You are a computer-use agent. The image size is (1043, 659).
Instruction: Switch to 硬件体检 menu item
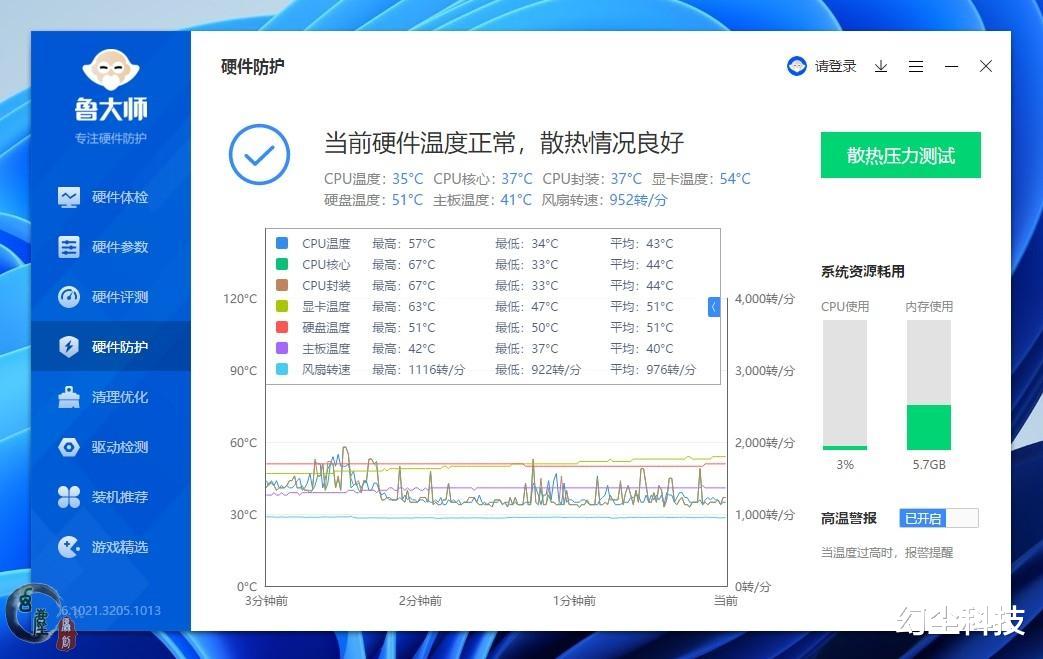coord(111,197)
